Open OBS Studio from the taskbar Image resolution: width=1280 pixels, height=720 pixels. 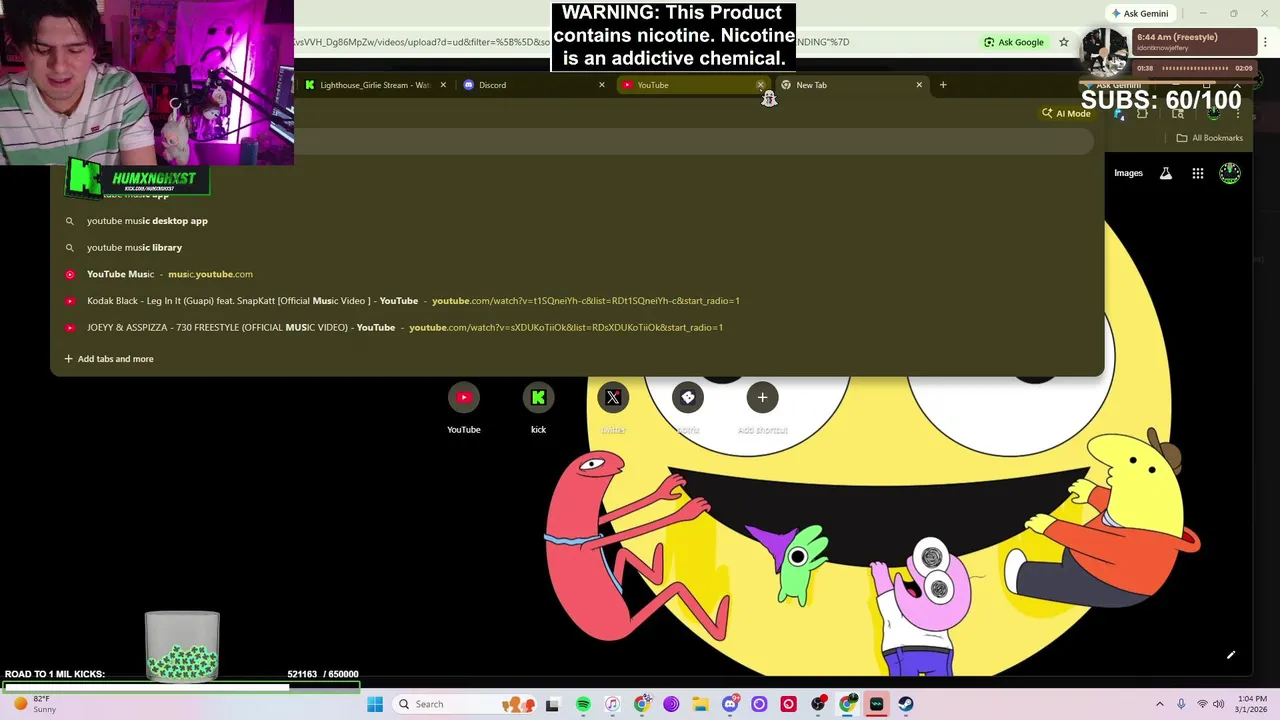818,704
